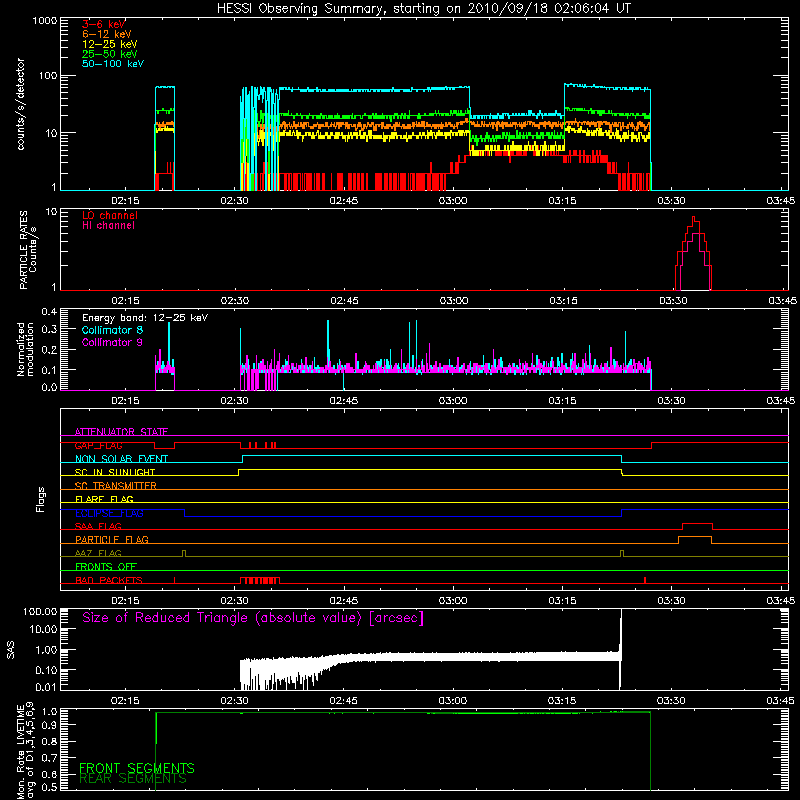This screenshot has height=800, width=800.
Task: Click the GAP_FLAG label
Action: tap(98, 445)
